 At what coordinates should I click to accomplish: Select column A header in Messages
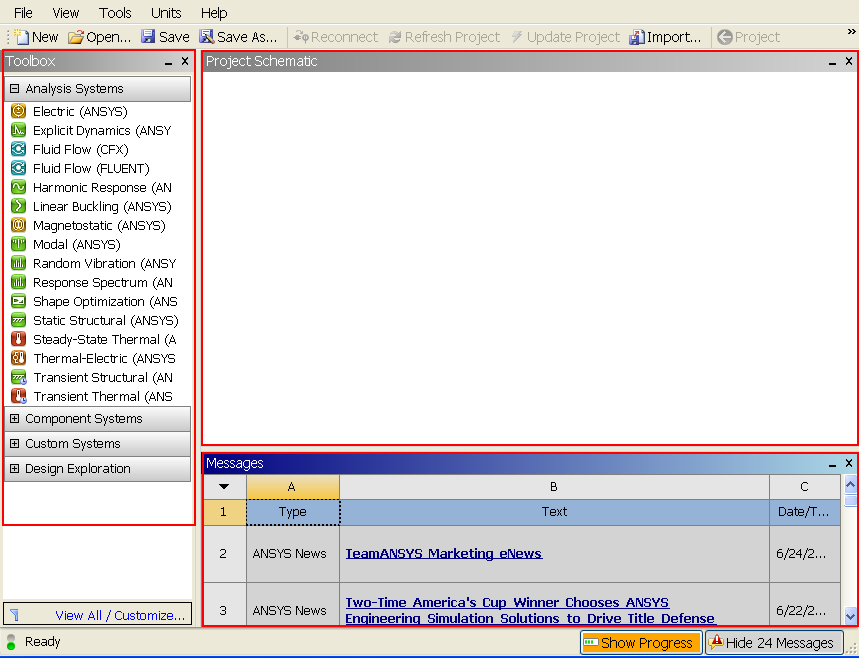coord(293,487)
